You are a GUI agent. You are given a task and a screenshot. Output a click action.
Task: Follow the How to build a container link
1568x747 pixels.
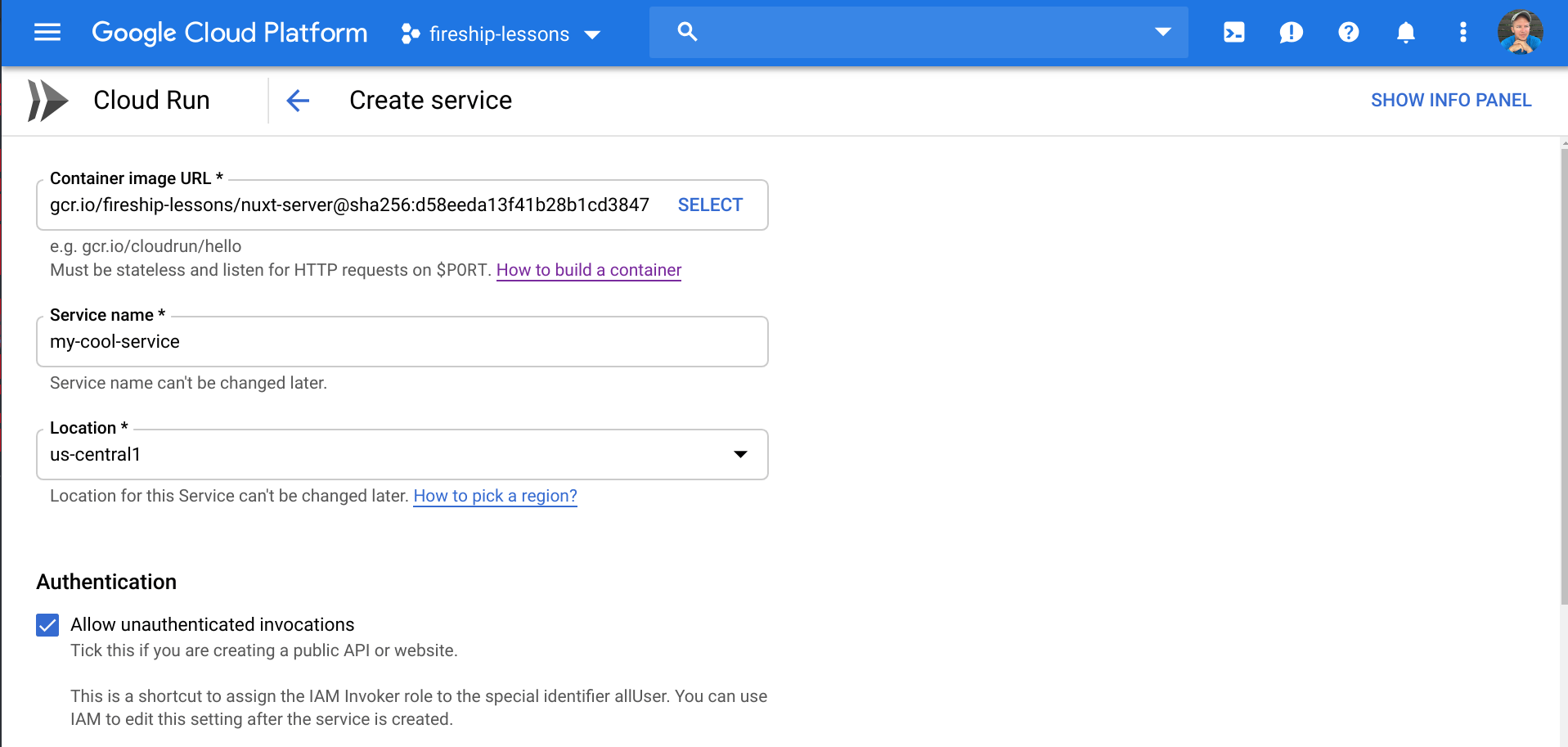point(588,270)
